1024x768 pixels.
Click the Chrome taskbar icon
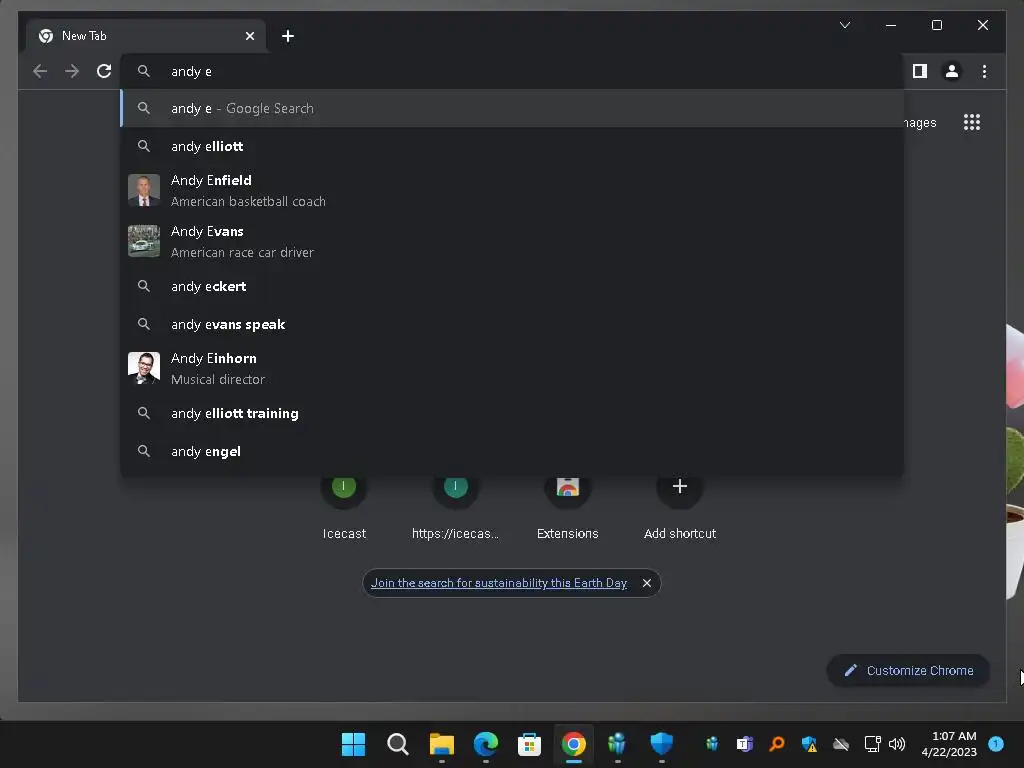point(573,744)
